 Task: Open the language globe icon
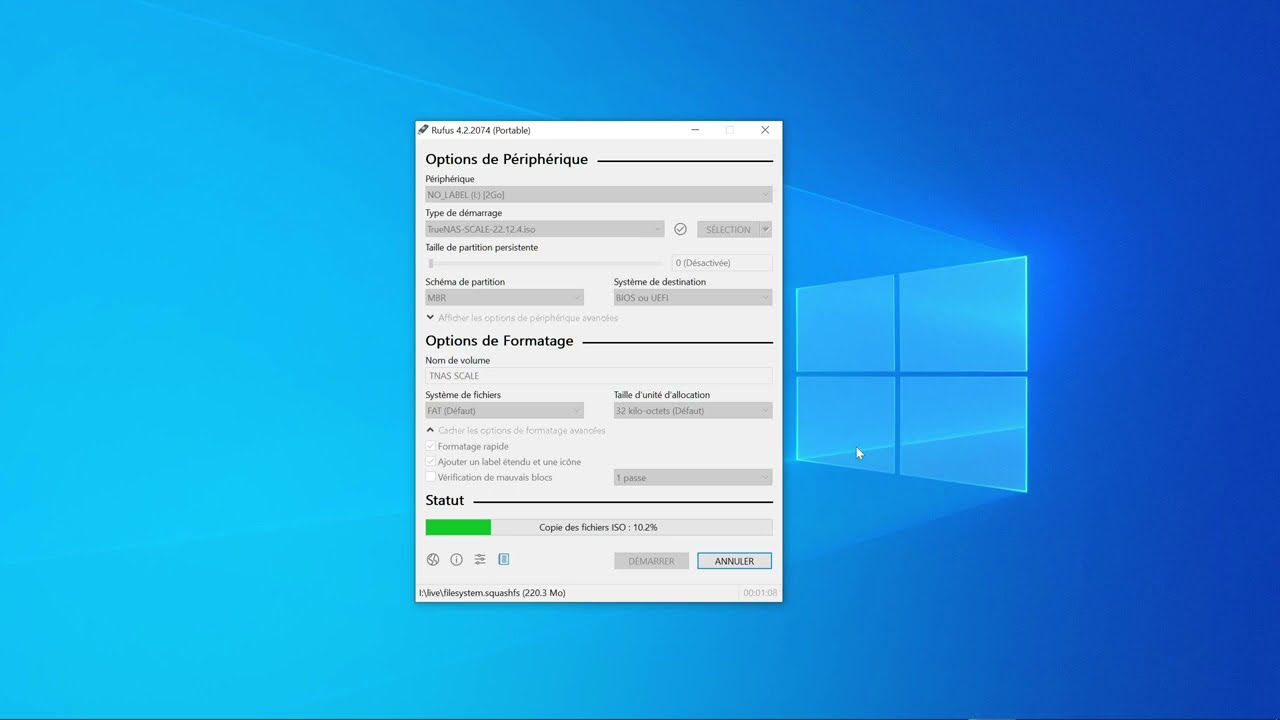(433, 560)
